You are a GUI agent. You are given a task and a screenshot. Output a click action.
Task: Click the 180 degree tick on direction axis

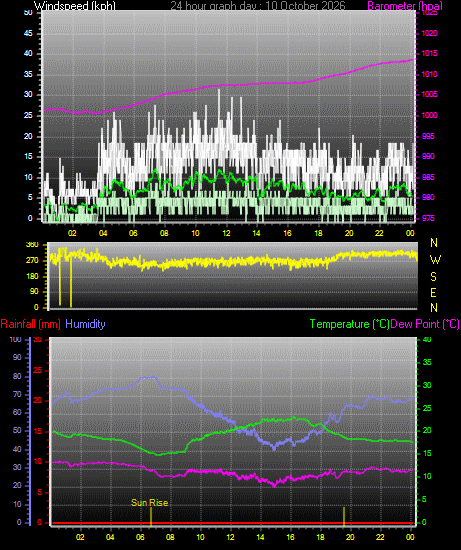coord(32,276)
